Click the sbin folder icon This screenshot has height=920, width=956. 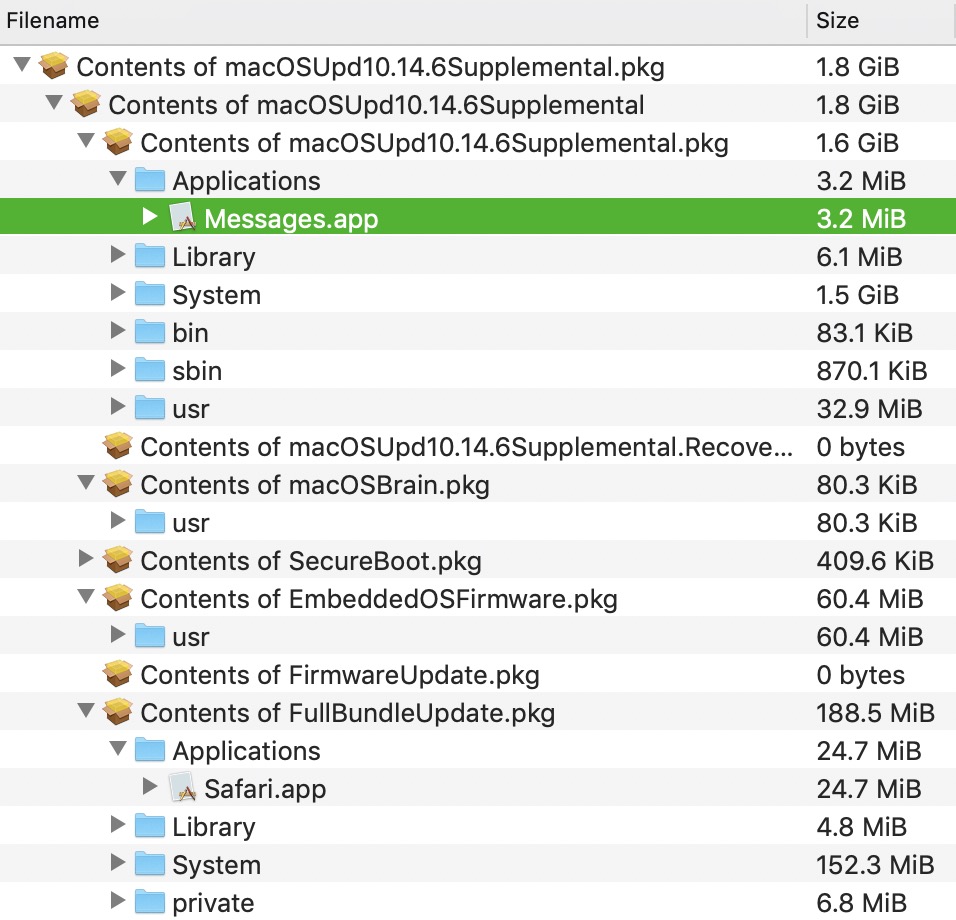click(150, 370)
